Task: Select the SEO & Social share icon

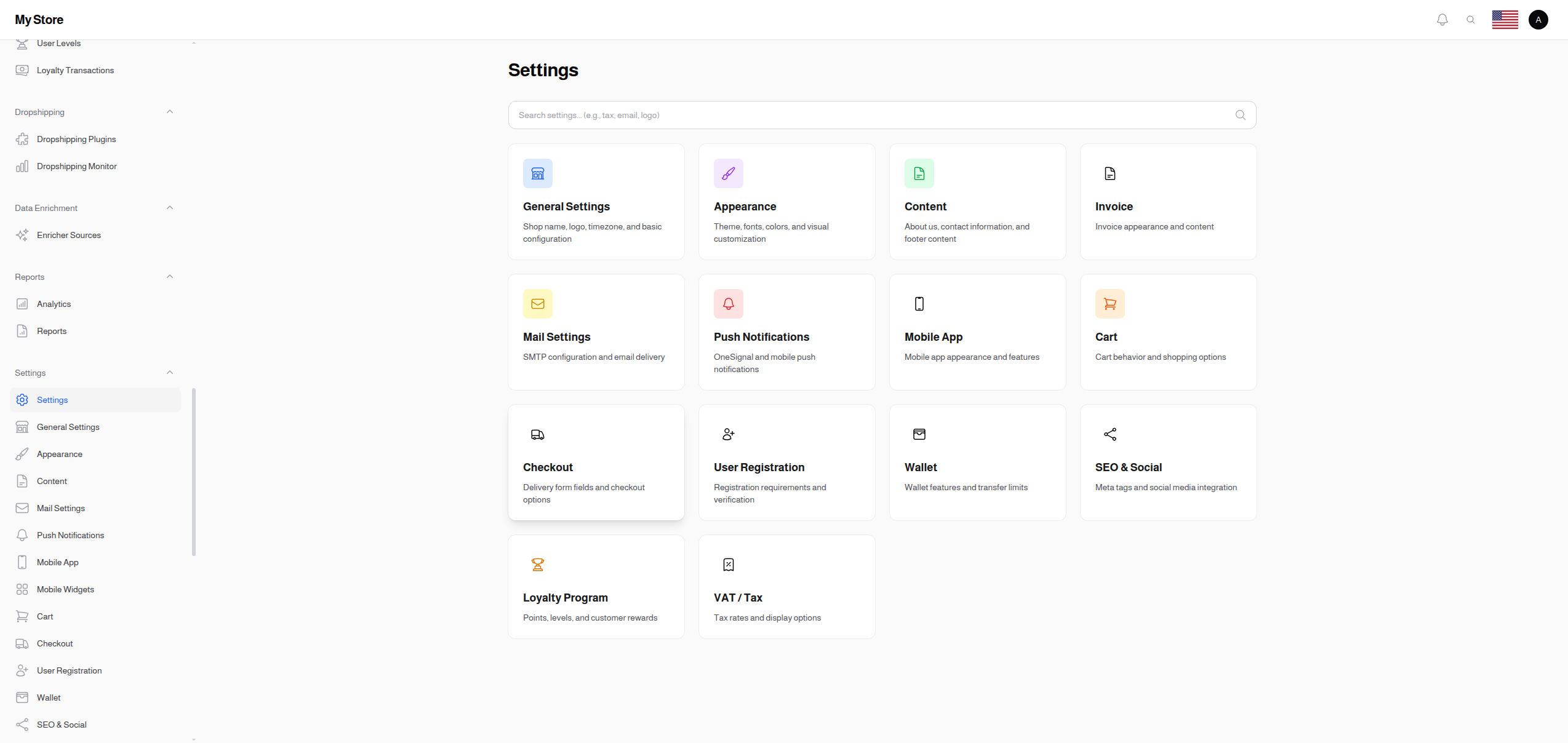Action: point(22,725)
